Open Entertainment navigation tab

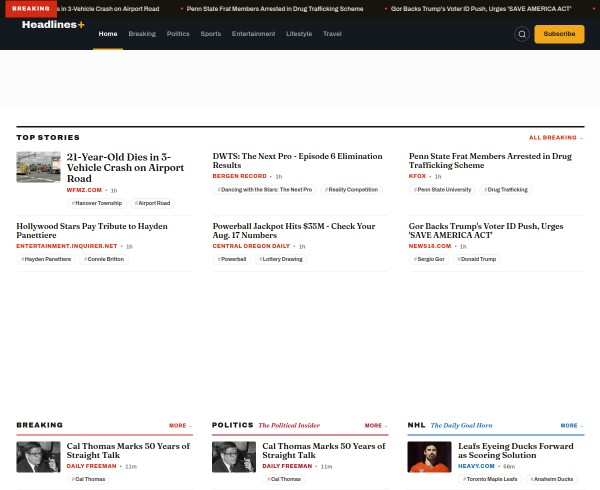tap(253, 34)
